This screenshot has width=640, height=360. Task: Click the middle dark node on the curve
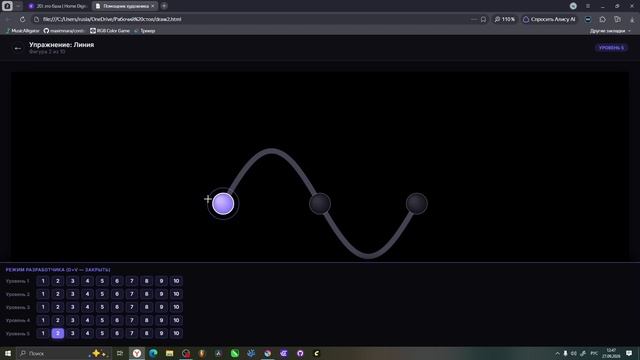(320, 204)
